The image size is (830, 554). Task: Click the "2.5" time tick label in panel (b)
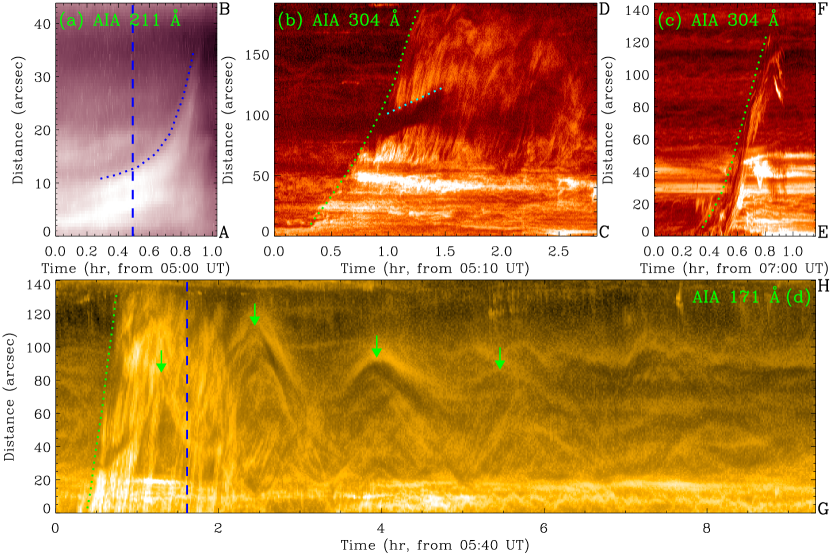[558, 251]
